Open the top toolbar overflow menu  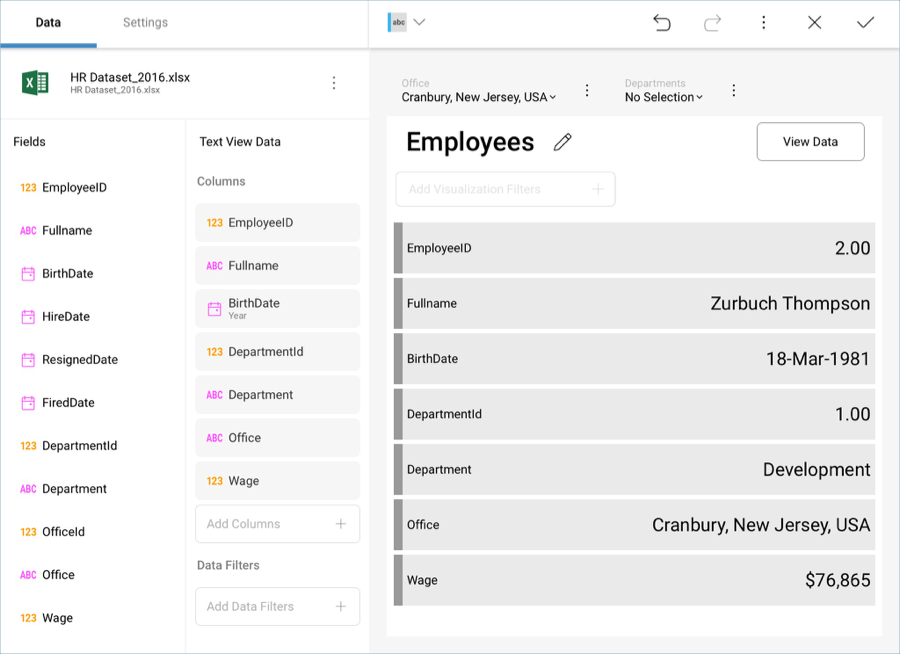click(763, 22)
